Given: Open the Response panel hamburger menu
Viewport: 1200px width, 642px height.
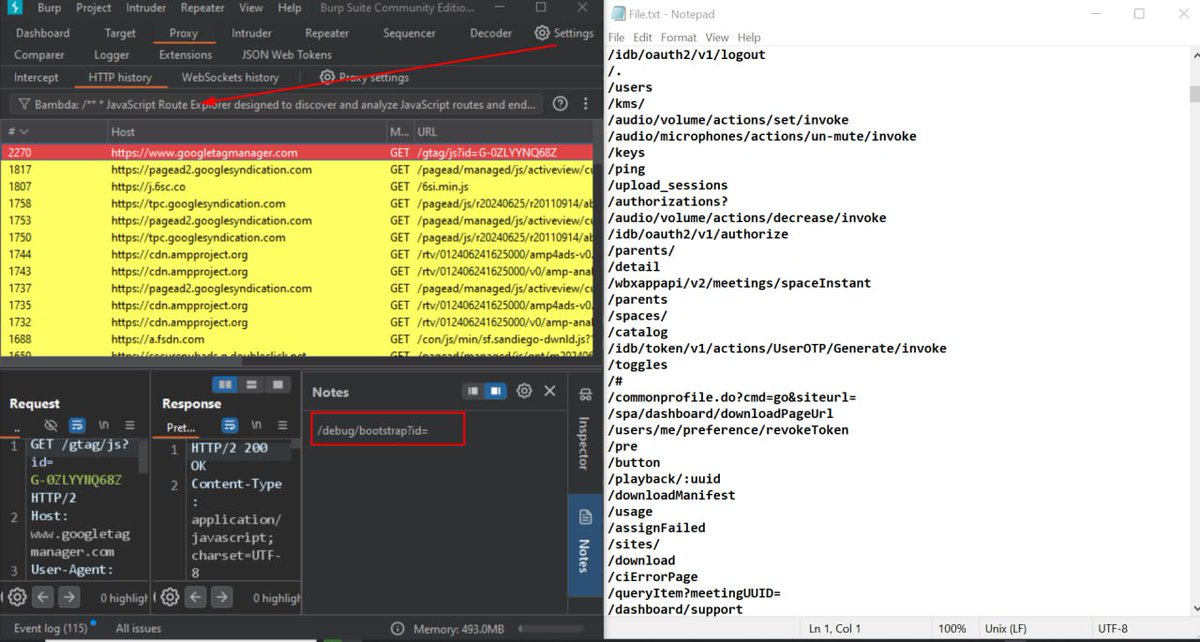Looking at the screenshot, I should pyautogui.click(x=283, y=426).
